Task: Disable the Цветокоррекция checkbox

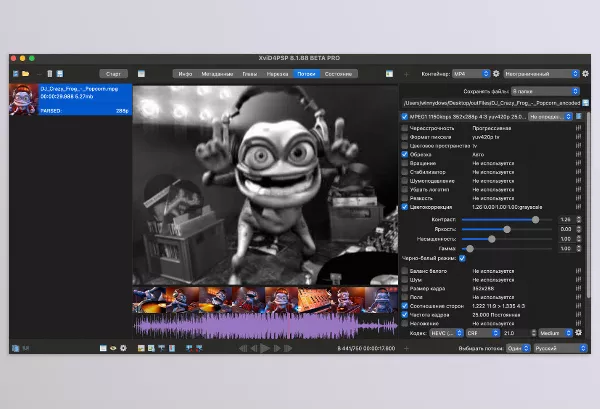Action: click(x=405, y=206)
